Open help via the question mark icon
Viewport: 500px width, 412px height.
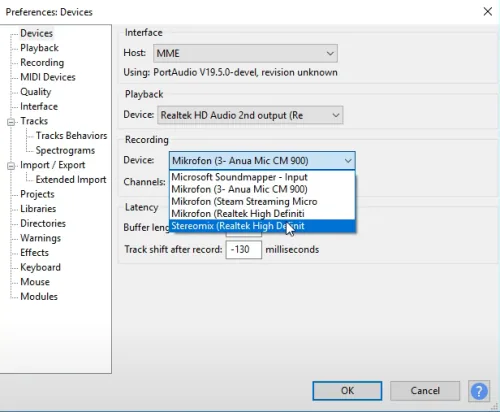(479, 391)
